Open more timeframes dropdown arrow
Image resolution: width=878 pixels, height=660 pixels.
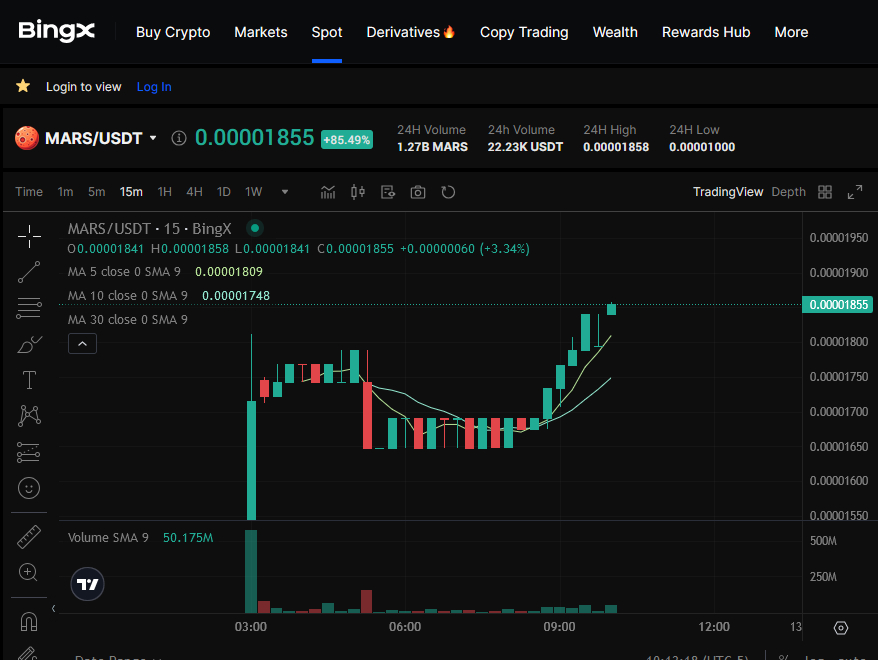284,192
